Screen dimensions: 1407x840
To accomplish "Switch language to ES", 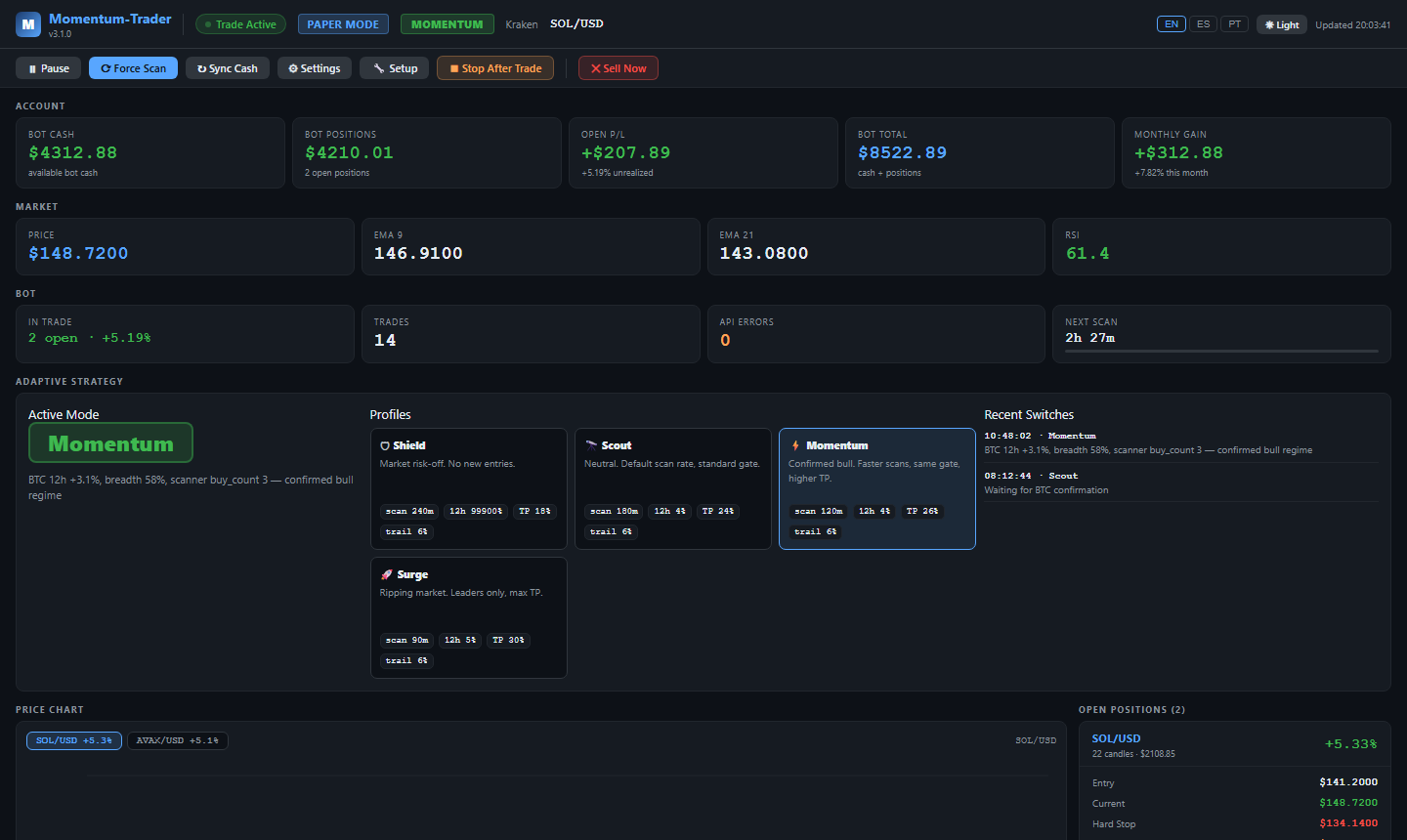I will coord(1204,24).
